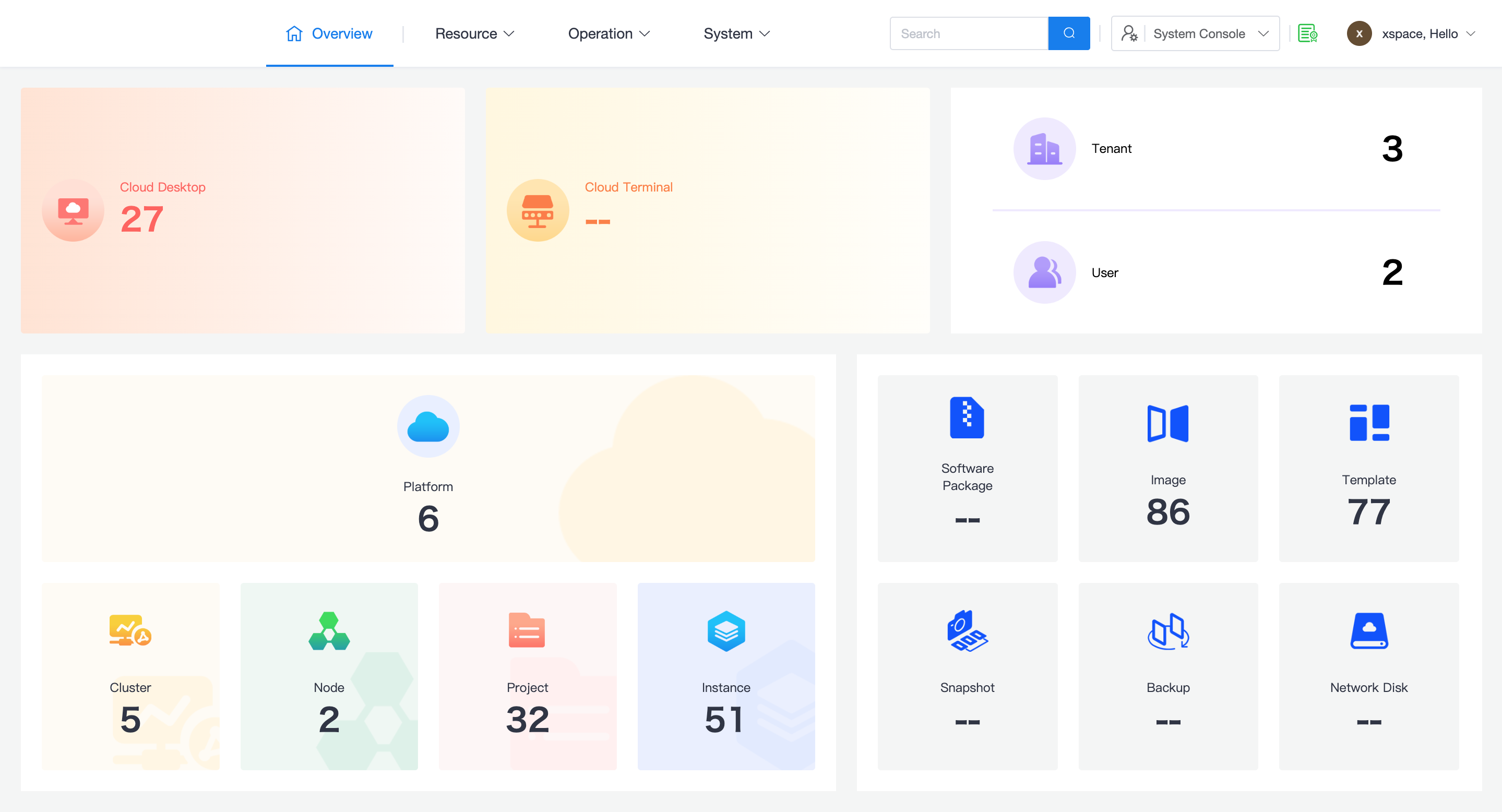Click the green license certificate icon
Screen dimensions: 1502x812
click(1307, 33)
